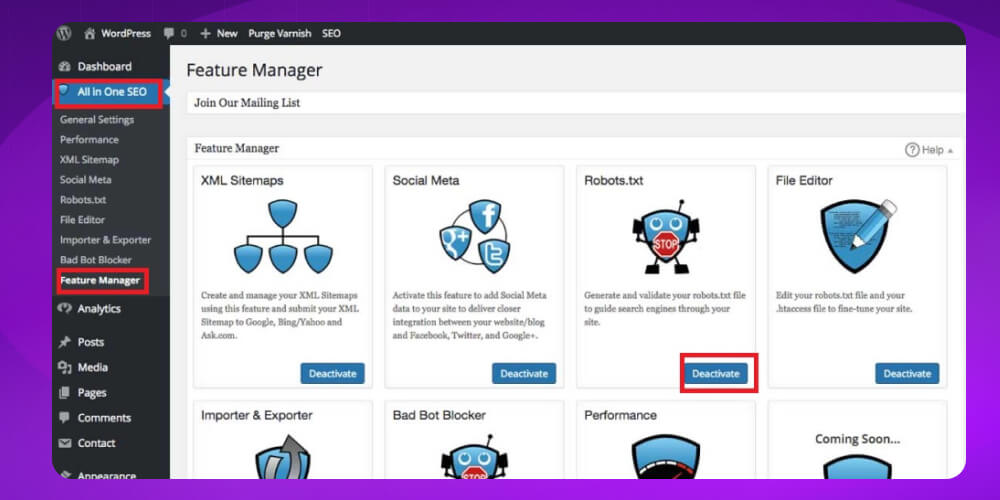Click the WordPress logo in admin bar
This screenshot has width=1000, height=500.
(64, 34)
